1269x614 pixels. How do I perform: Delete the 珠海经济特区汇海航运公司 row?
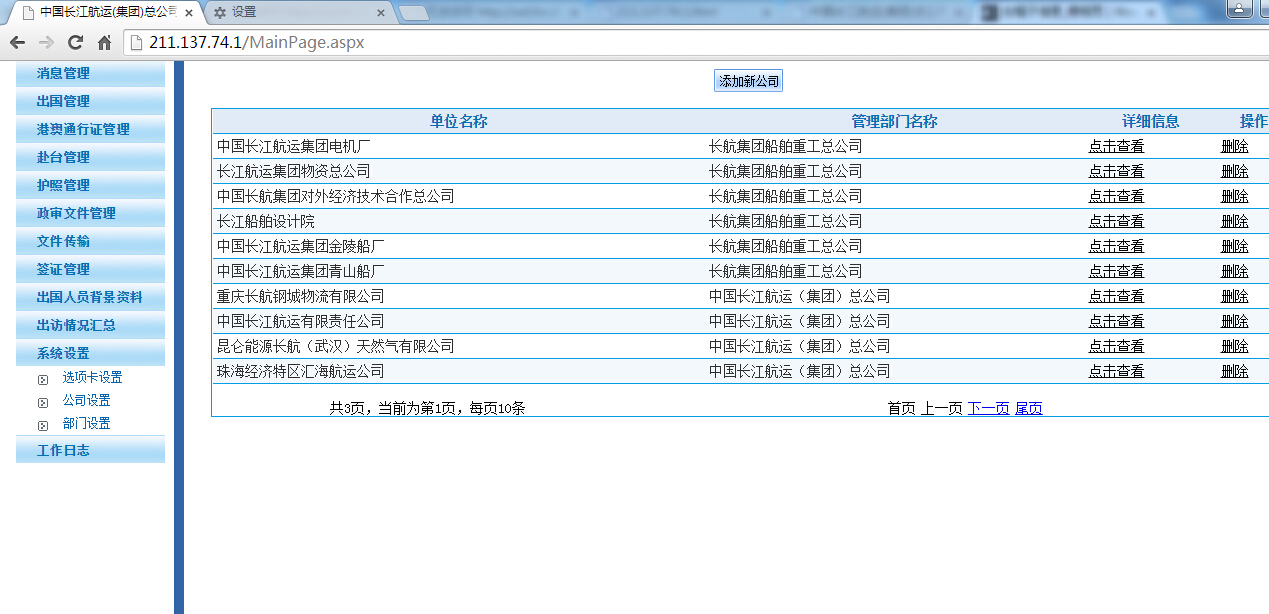pyautogui.click(x=1235, y=371)
